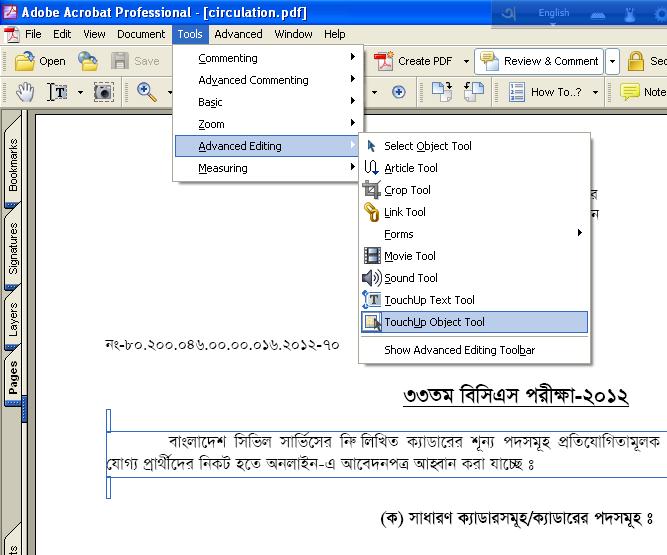Expand the Forms submenu
Image resolution: width=667 pixels, height=555 pixels.
coord(474,234)
